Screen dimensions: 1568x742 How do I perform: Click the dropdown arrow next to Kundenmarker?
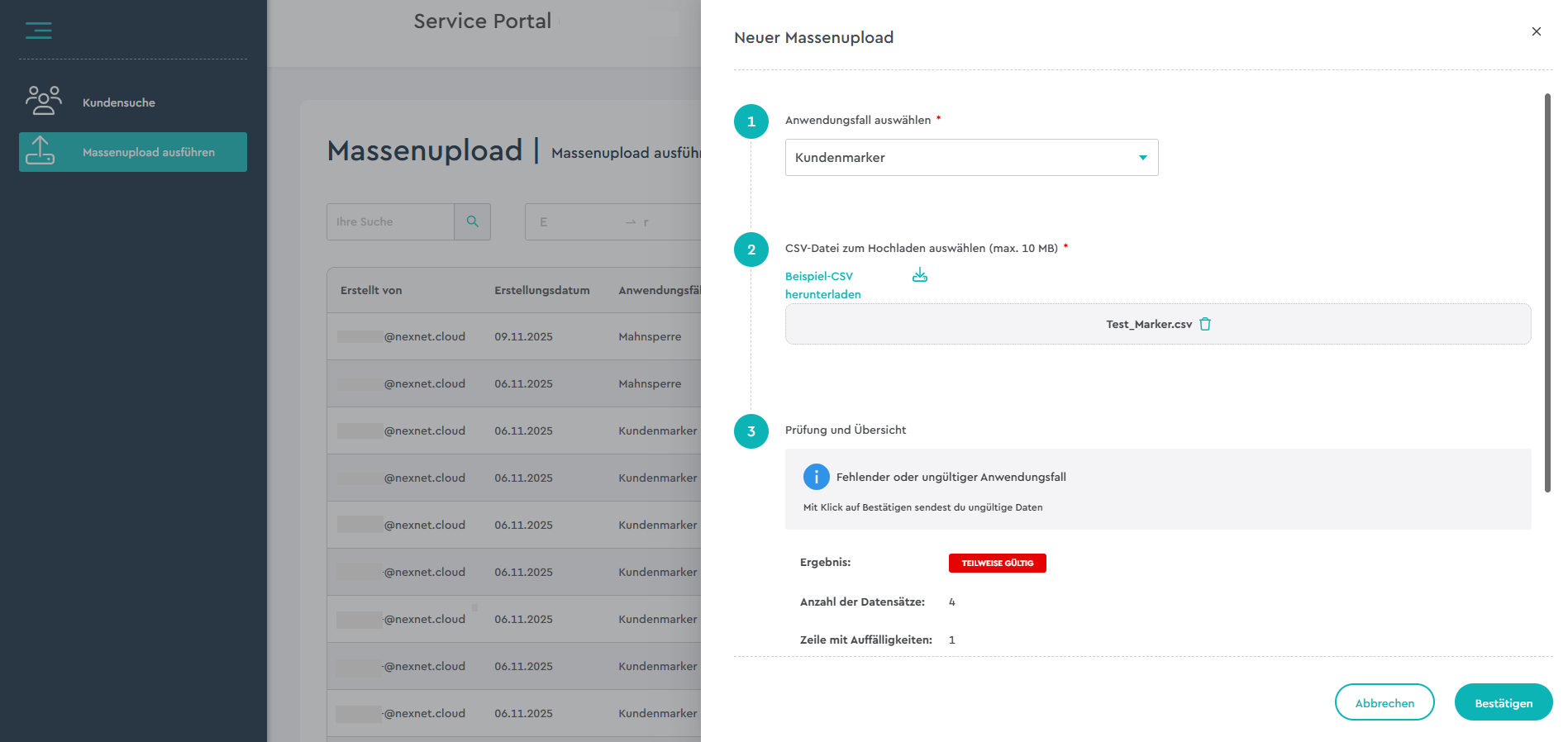pos(1142,158)
